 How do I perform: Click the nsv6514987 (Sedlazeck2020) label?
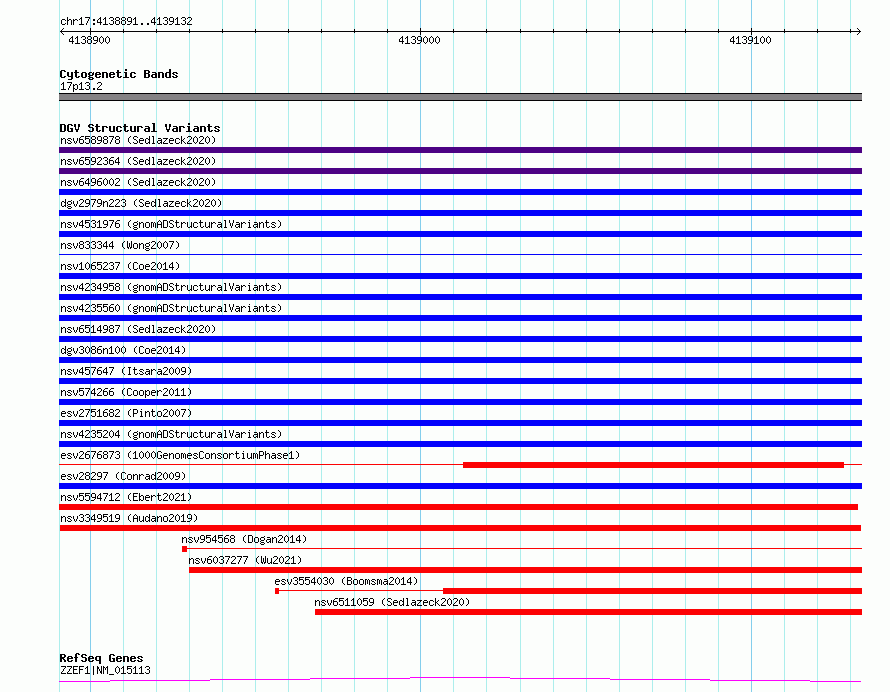click(138, 329)
